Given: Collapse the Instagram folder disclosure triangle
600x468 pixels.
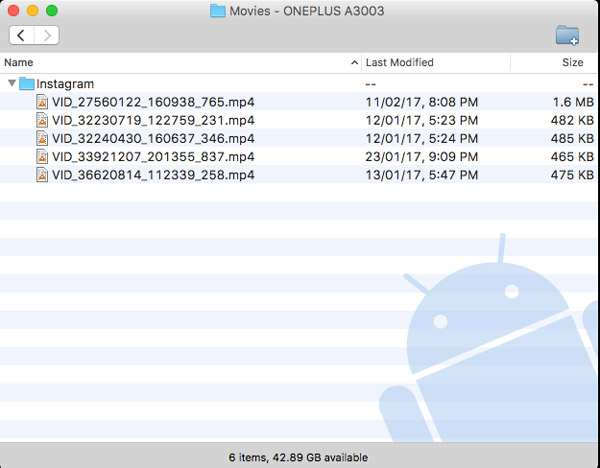Looking at the screenshot, I should click(12, 83).
